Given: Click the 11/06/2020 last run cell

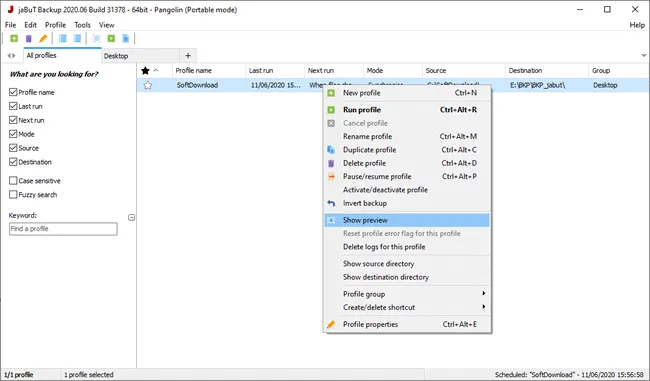Looking at the screenshot, I should coord(276,85).
